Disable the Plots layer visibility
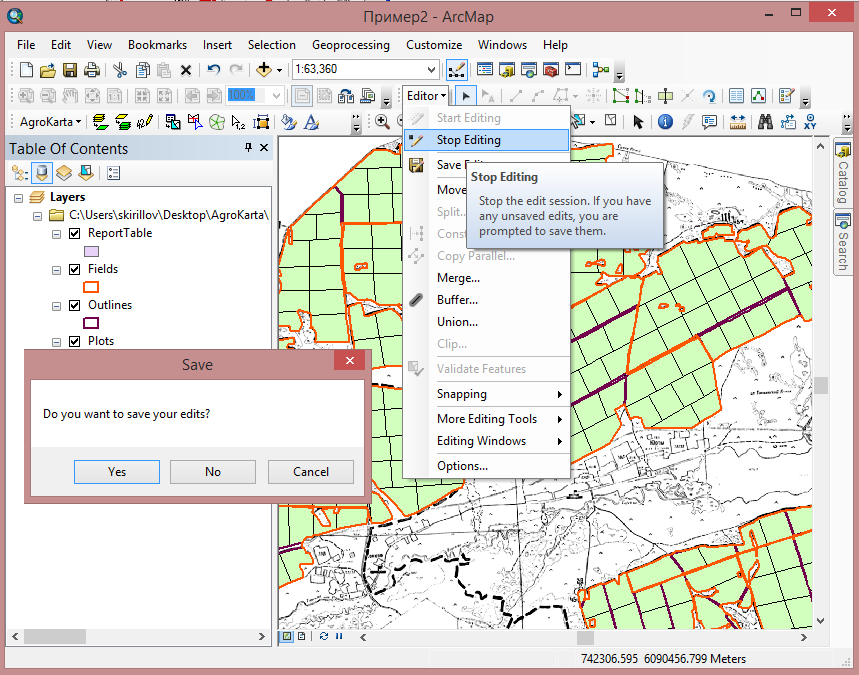The image size is (859, 675). click(x=73, y=342)
